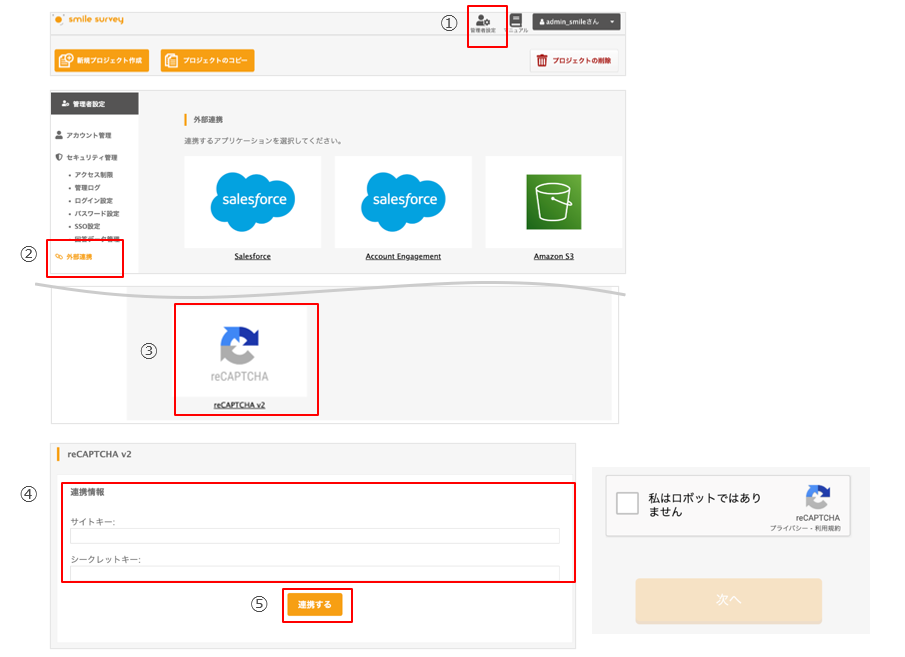The image size is (905, 657).
Task: Click the reCAPTCHA v2 panel heading
Action: tap(99, 454)
